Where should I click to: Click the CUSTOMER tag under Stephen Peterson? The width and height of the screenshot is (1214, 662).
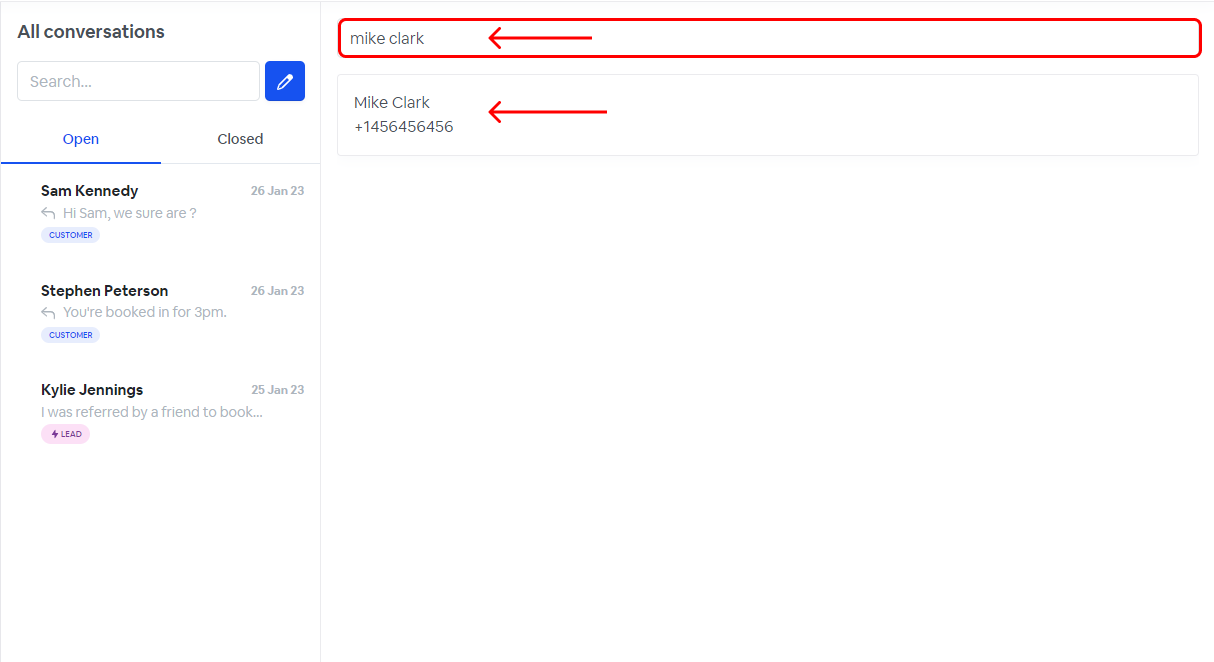[x=71, y=335]
